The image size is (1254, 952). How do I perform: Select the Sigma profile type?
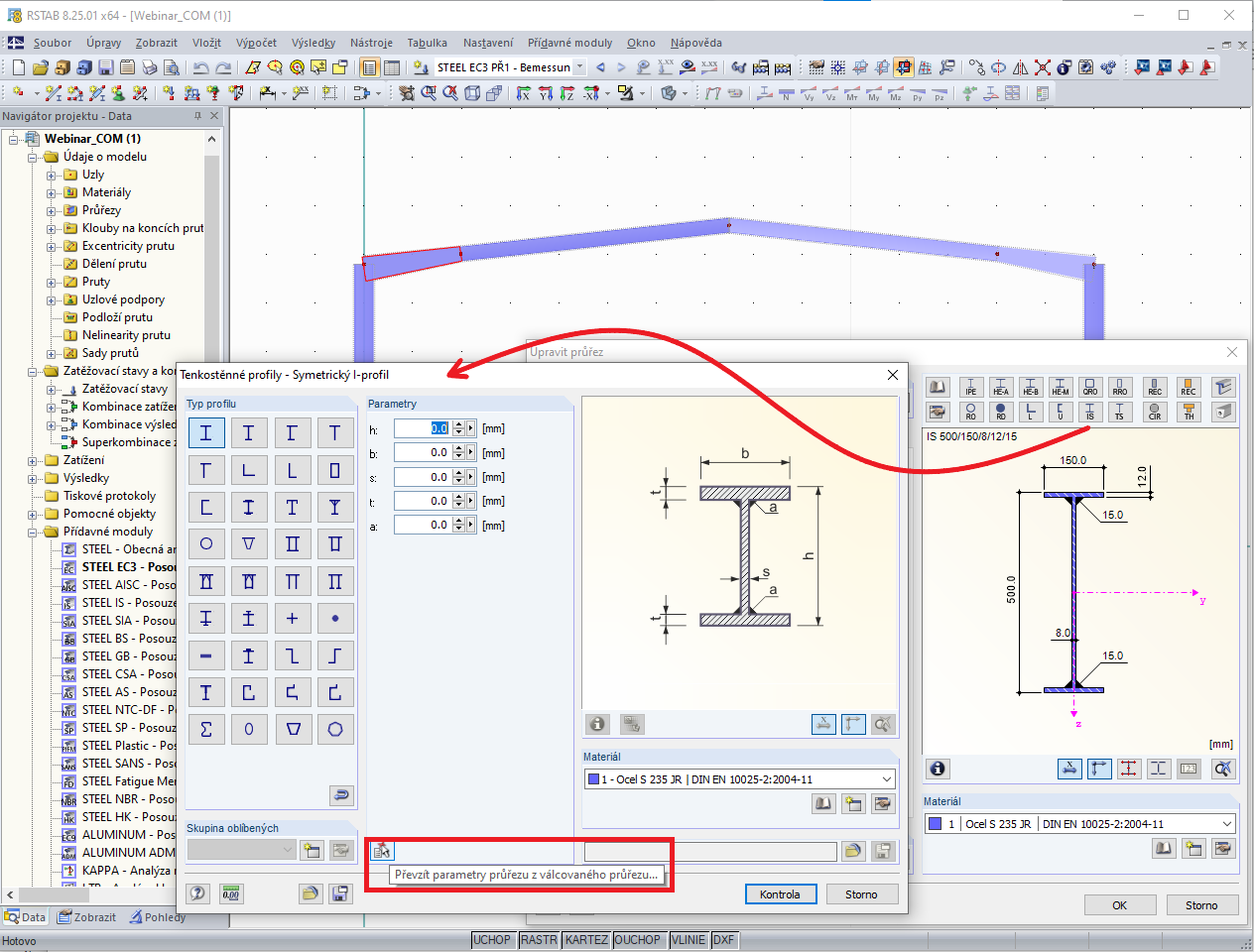205,729
